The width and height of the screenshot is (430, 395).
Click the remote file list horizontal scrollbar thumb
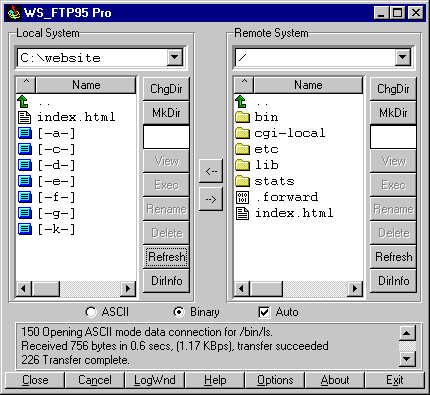coord(266,288)
